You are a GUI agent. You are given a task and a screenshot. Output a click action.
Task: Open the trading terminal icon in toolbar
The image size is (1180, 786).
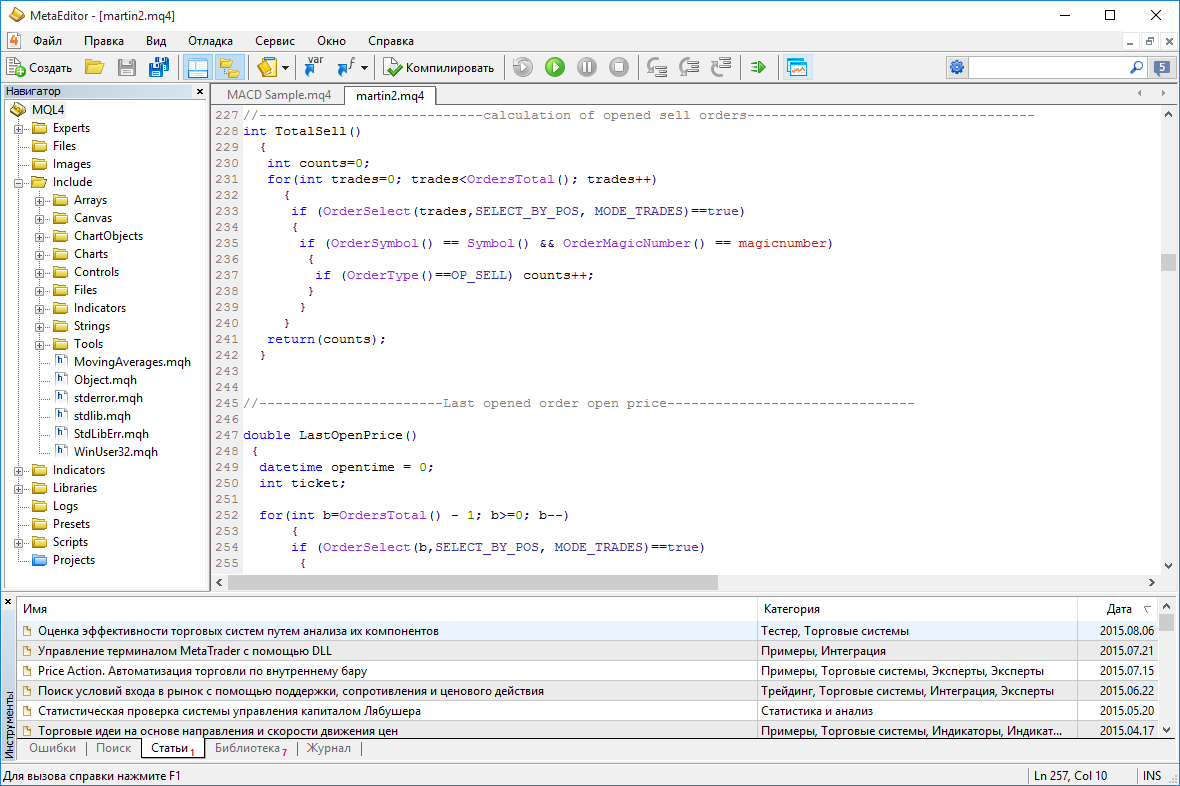point(797,67)
